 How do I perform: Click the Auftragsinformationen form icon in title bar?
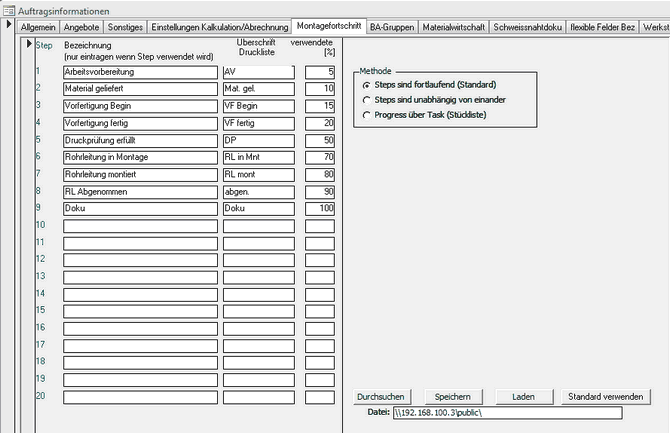pyautogui.click(x=9, y=9)
